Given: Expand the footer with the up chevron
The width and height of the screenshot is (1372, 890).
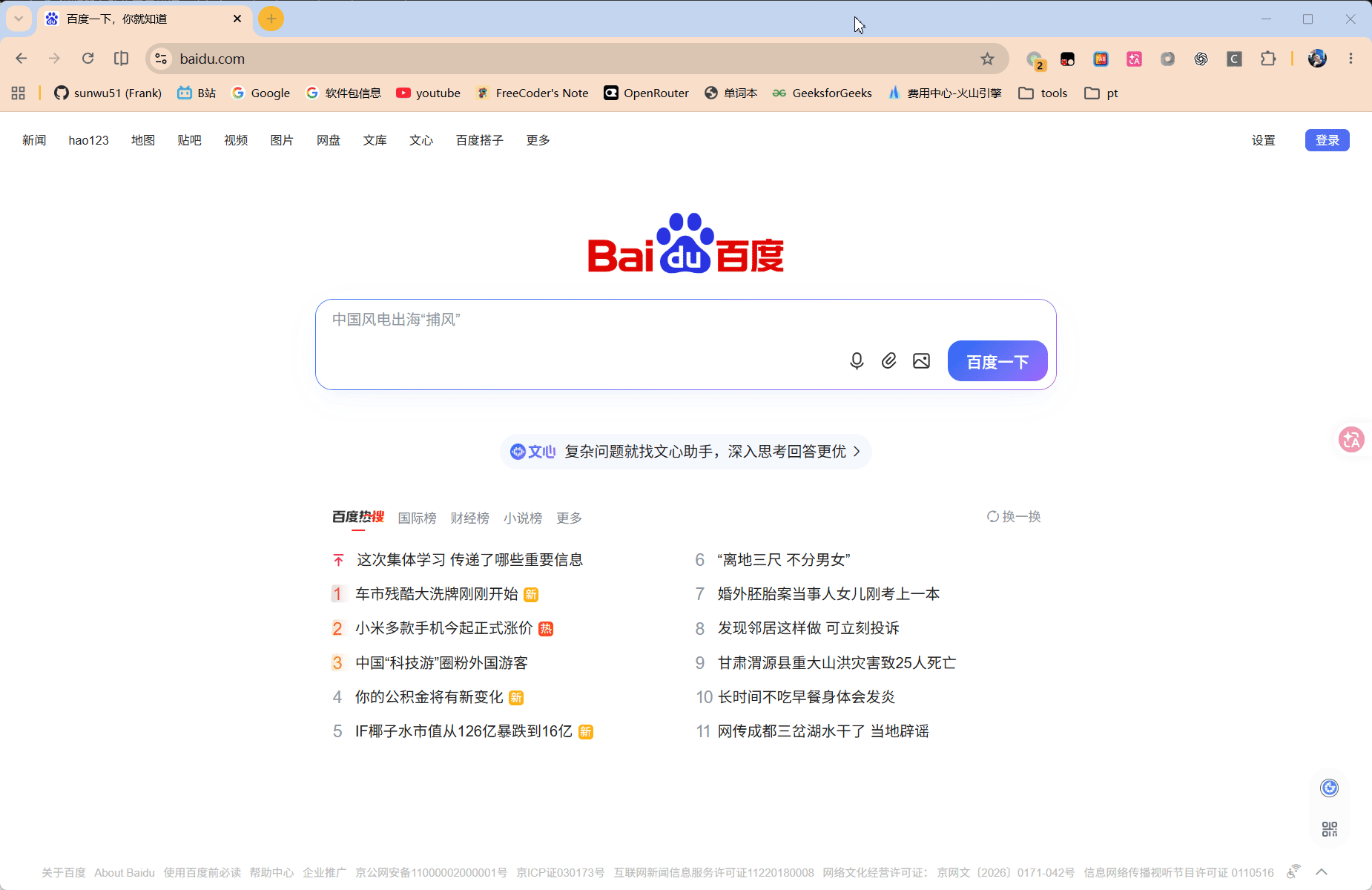Looking at the screenshot, I should pyautogui.click(x=1322, y=872).
